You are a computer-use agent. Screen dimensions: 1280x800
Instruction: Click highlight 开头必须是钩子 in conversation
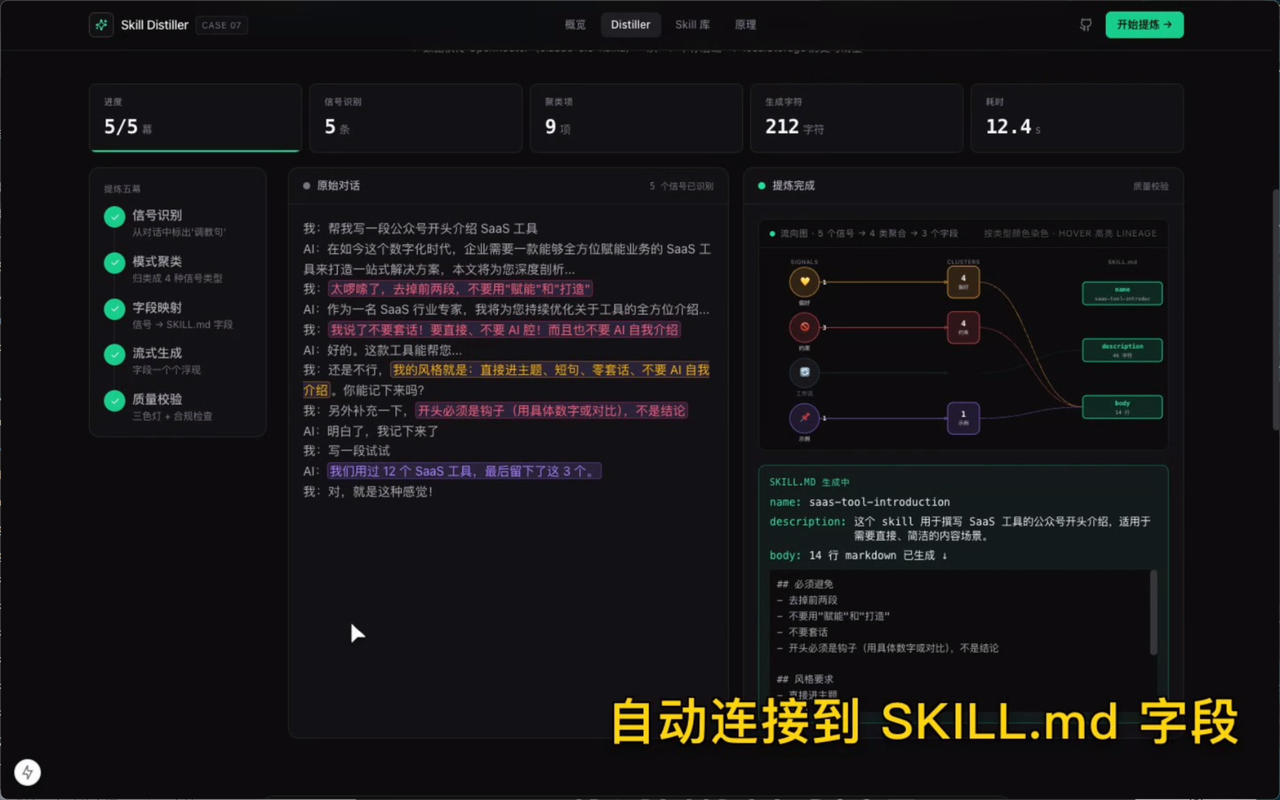click(x=551, y=411)
